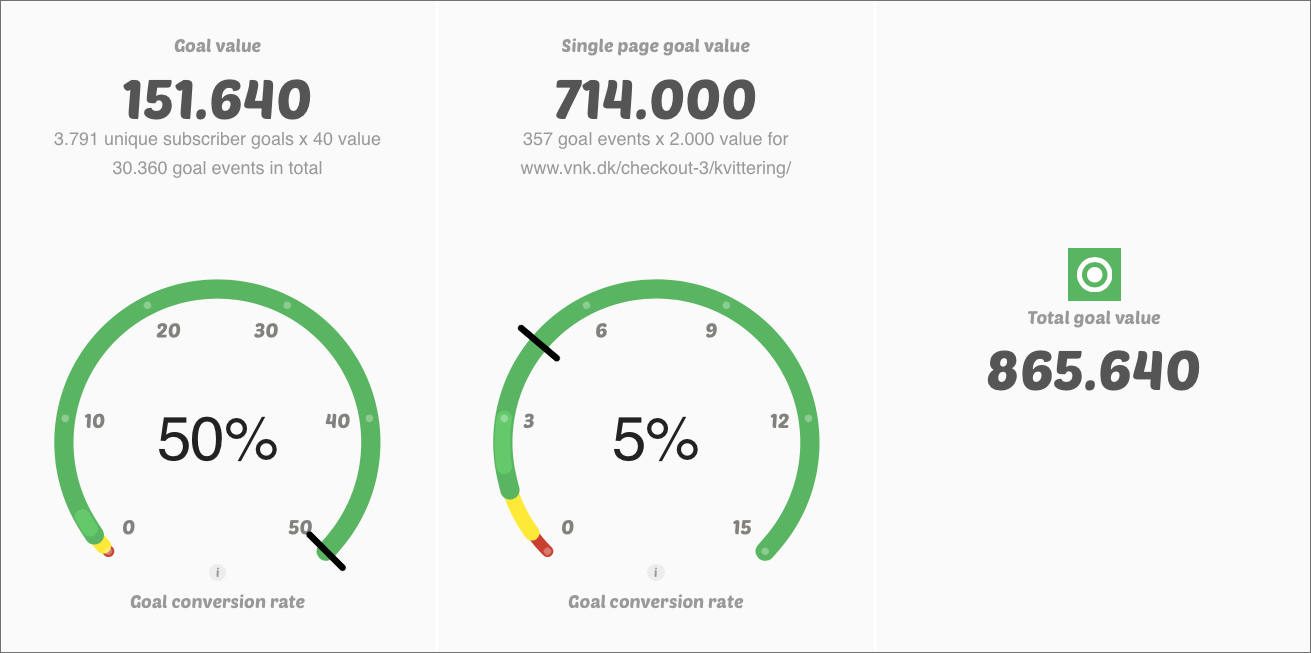This screenshot has width=1311, height=653.
Task: Click the red segment of the 5% gauge
Action: tap(542, 547)
